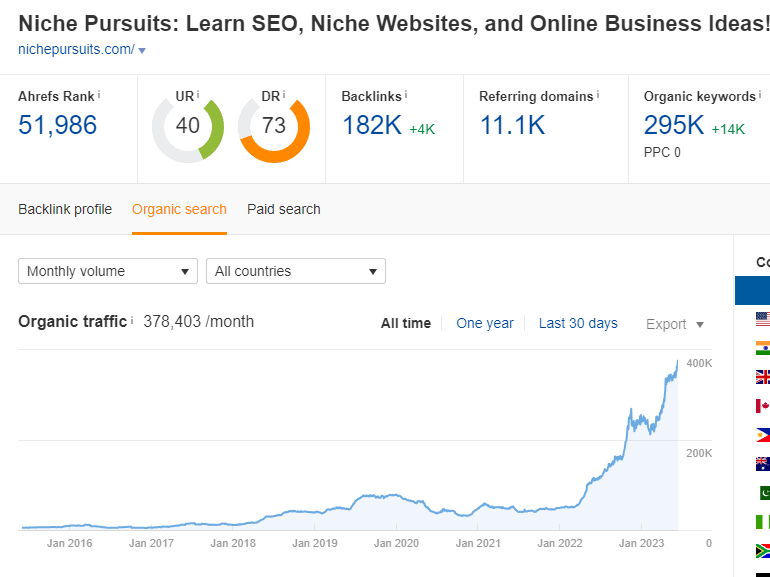Click the Jan 2019 axis label

pos(315,543)
